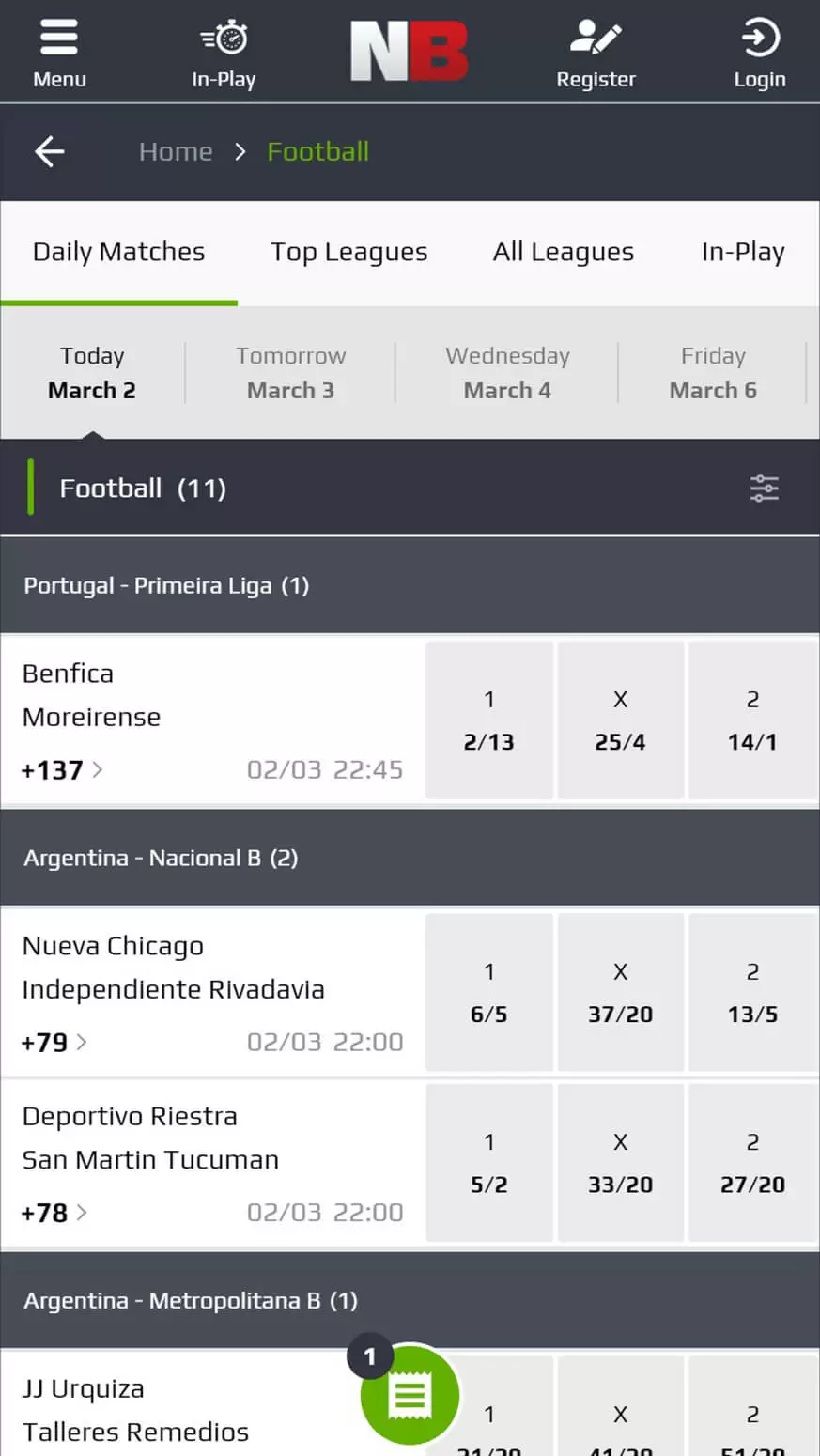Go back with the left arrow

coord(50,151)
